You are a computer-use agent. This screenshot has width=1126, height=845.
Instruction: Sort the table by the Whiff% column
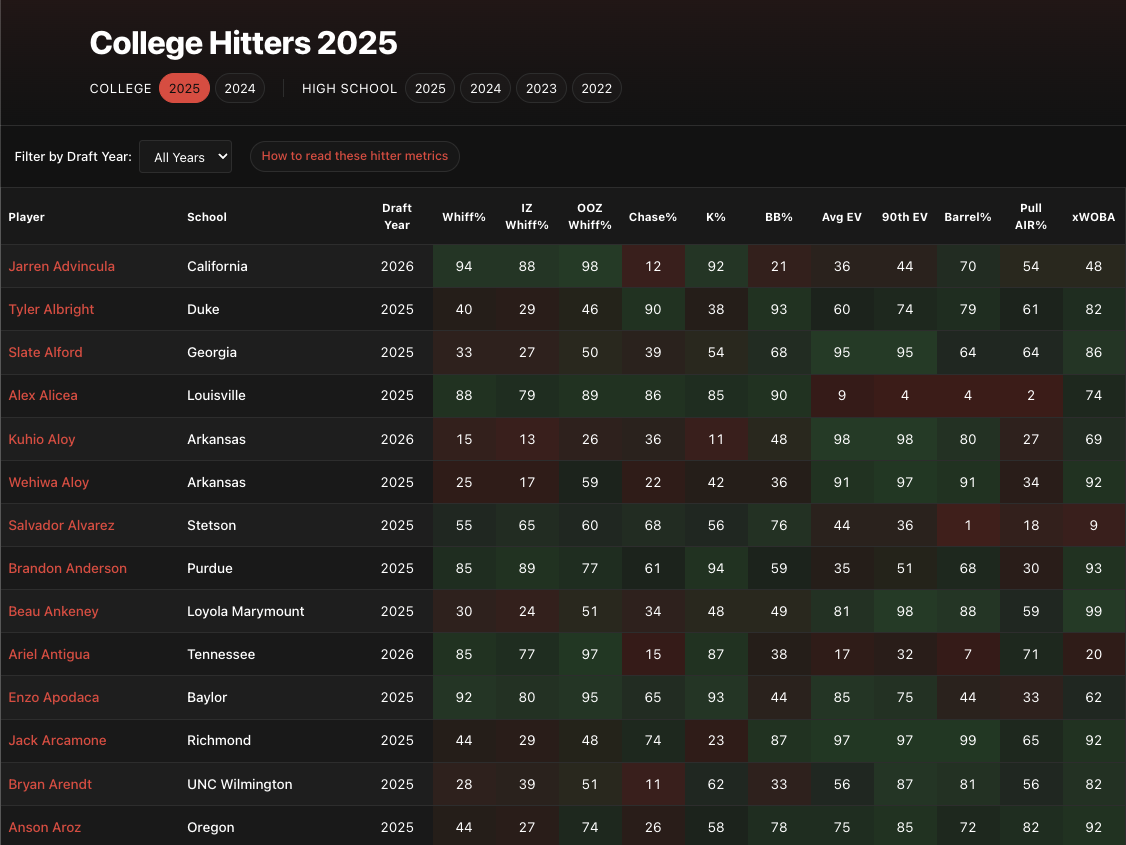tap(464, 216)
